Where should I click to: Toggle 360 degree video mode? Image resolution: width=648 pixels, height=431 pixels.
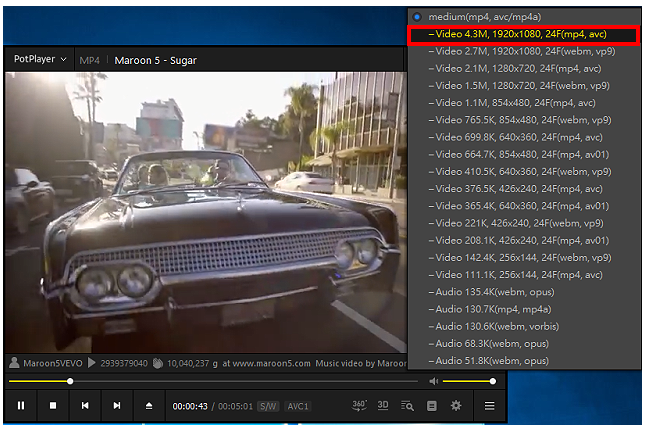click(x=359, y=405)
